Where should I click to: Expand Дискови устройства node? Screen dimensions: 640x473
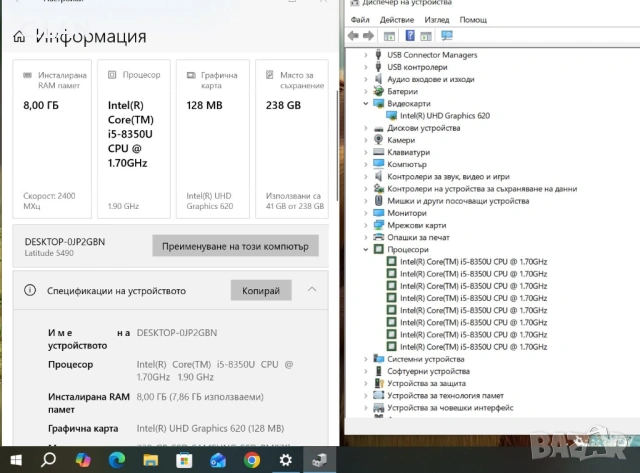pos(366,128)
